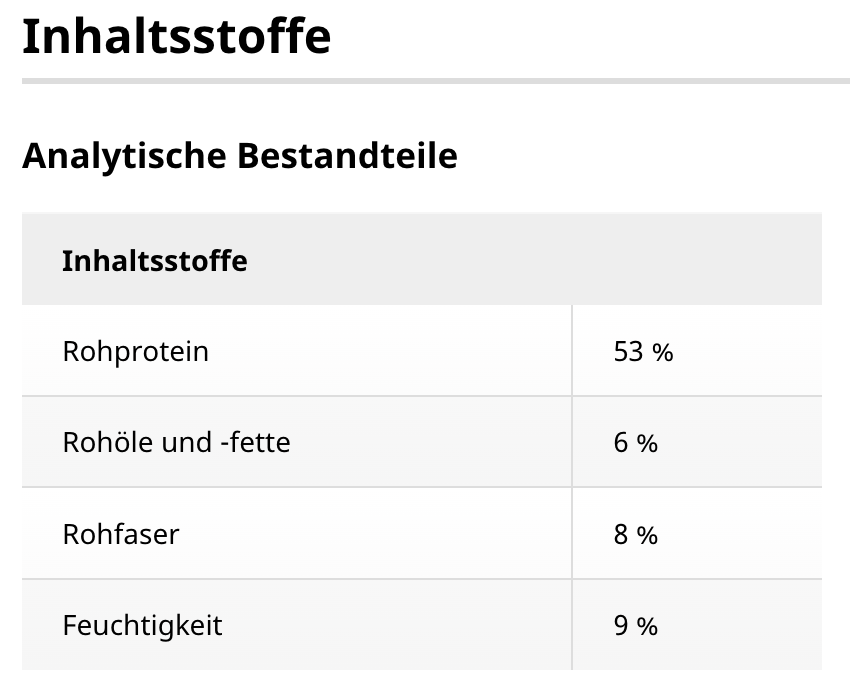Select the Analytische Bestandteile subheading
This screenshot has height=698, width=850.
(239, 156)
